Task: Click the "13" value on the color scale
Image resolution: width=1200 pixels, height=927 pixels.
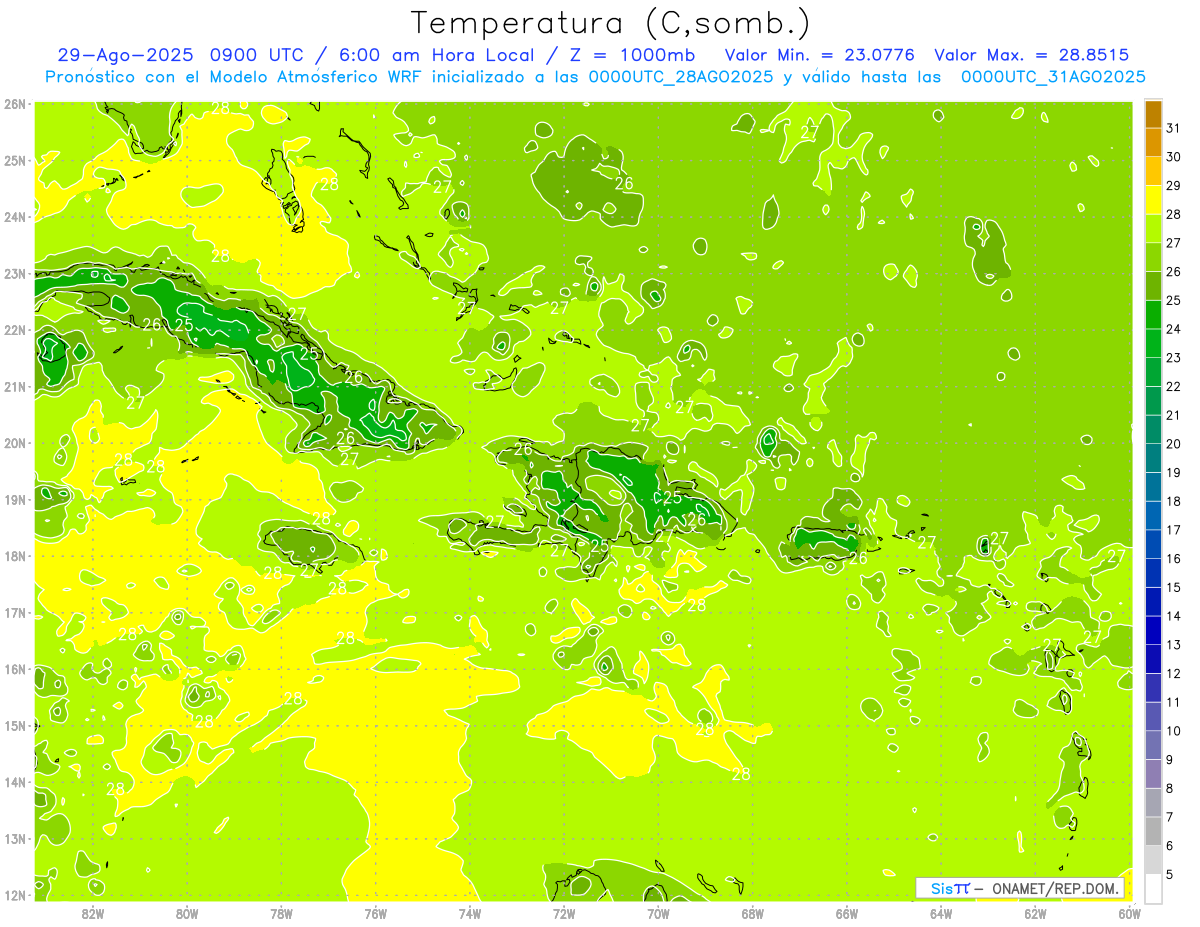Action: 1173,645
